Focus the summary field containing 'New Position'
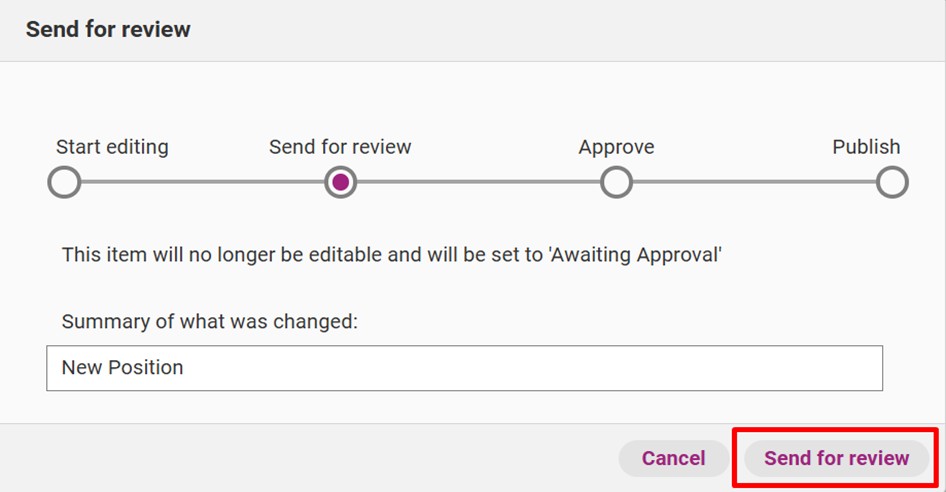 [x=465, y=368]
